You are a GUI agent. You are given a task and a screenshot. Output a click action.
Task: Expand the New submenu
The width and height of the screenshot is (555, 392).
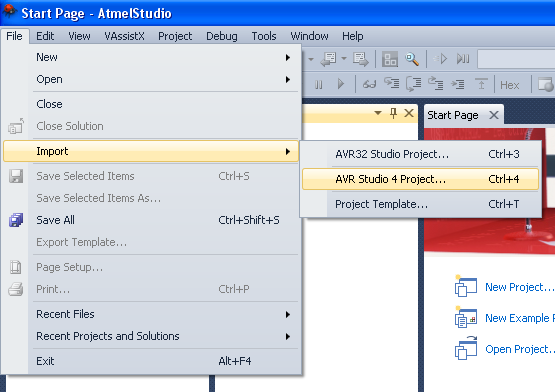(151, 57)
